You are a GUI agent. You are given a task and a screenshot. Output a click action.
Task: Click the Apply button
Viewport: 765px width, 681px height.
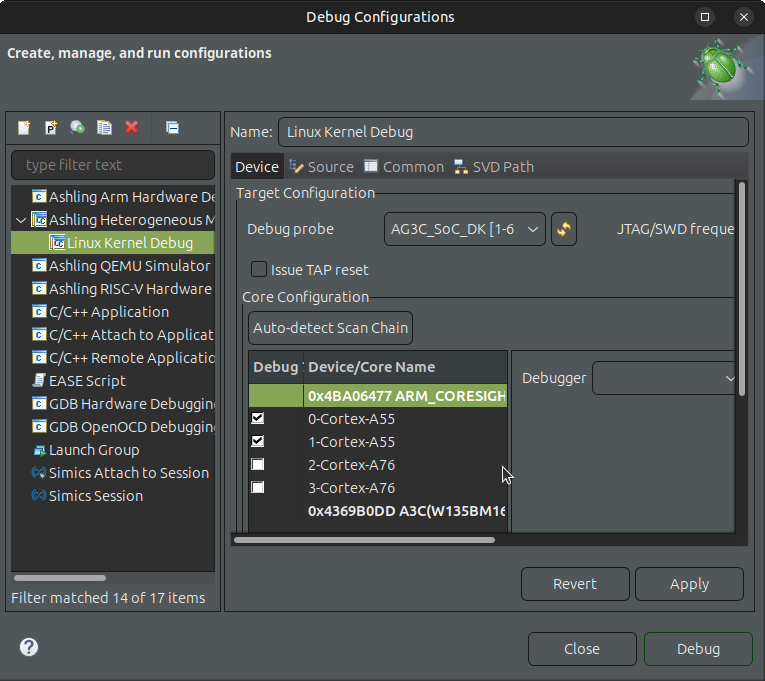(689, 584)
